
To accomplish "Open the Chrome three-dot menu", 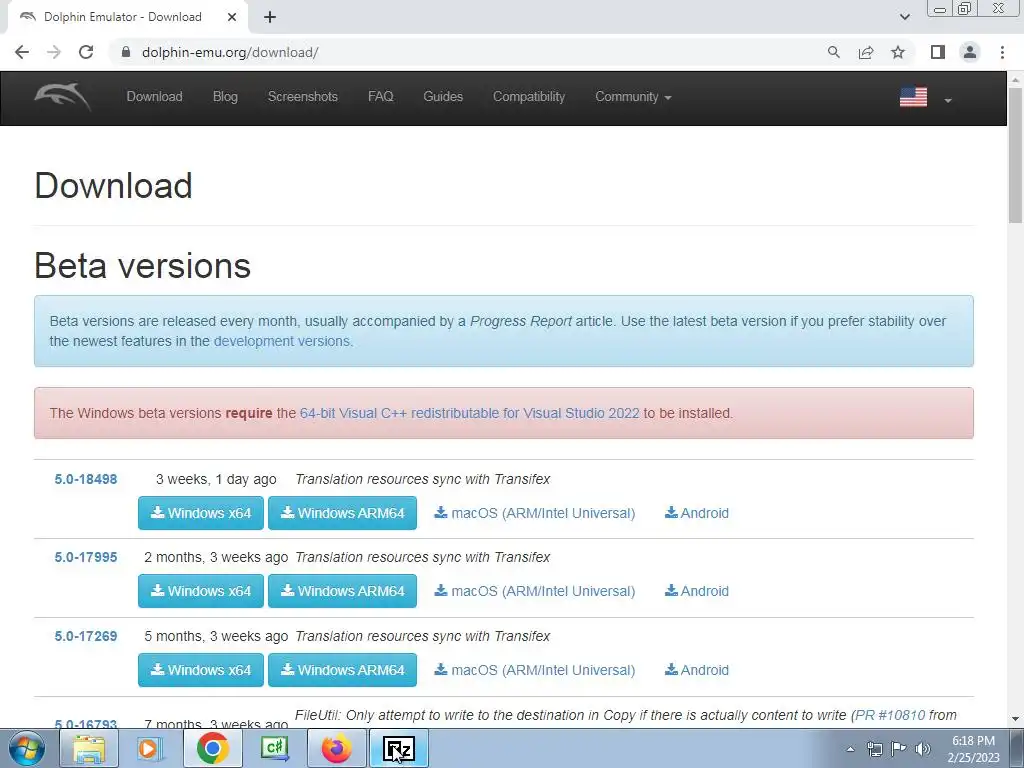I will point(1002,52).
